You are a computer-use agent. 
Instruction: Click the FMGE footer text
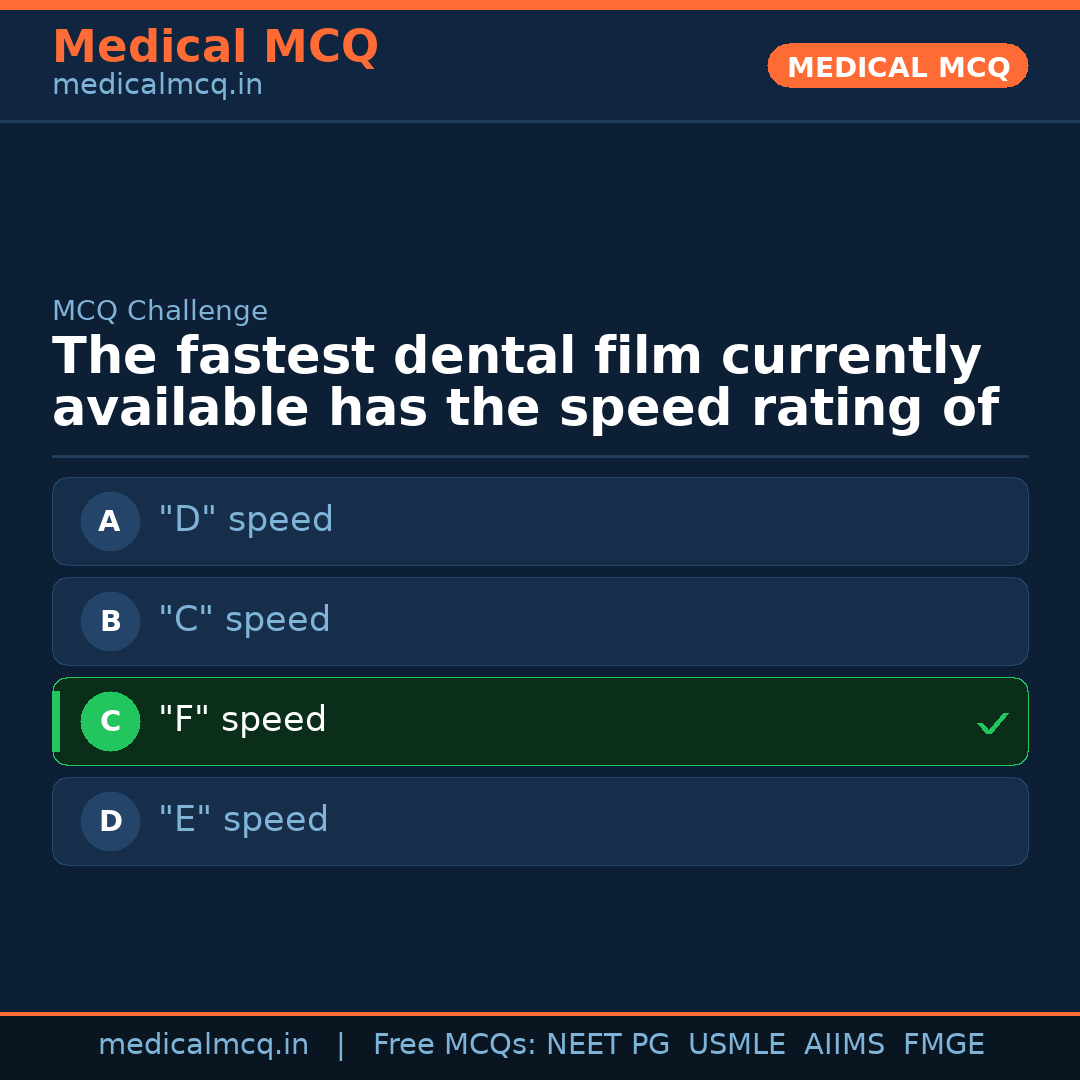click(943, 1045)
